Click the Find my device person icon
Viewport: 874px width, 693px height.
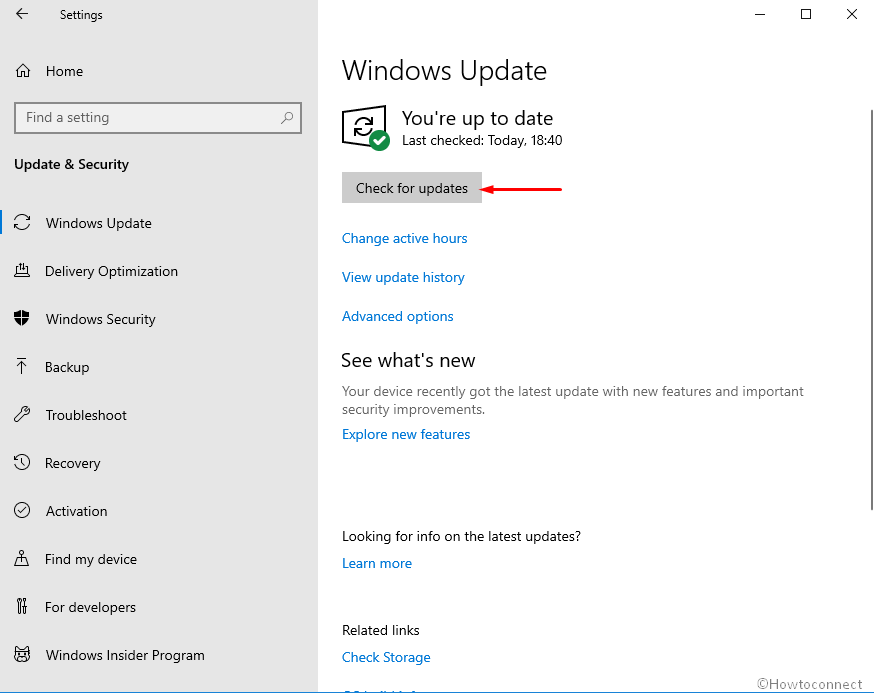coord(22,558)
